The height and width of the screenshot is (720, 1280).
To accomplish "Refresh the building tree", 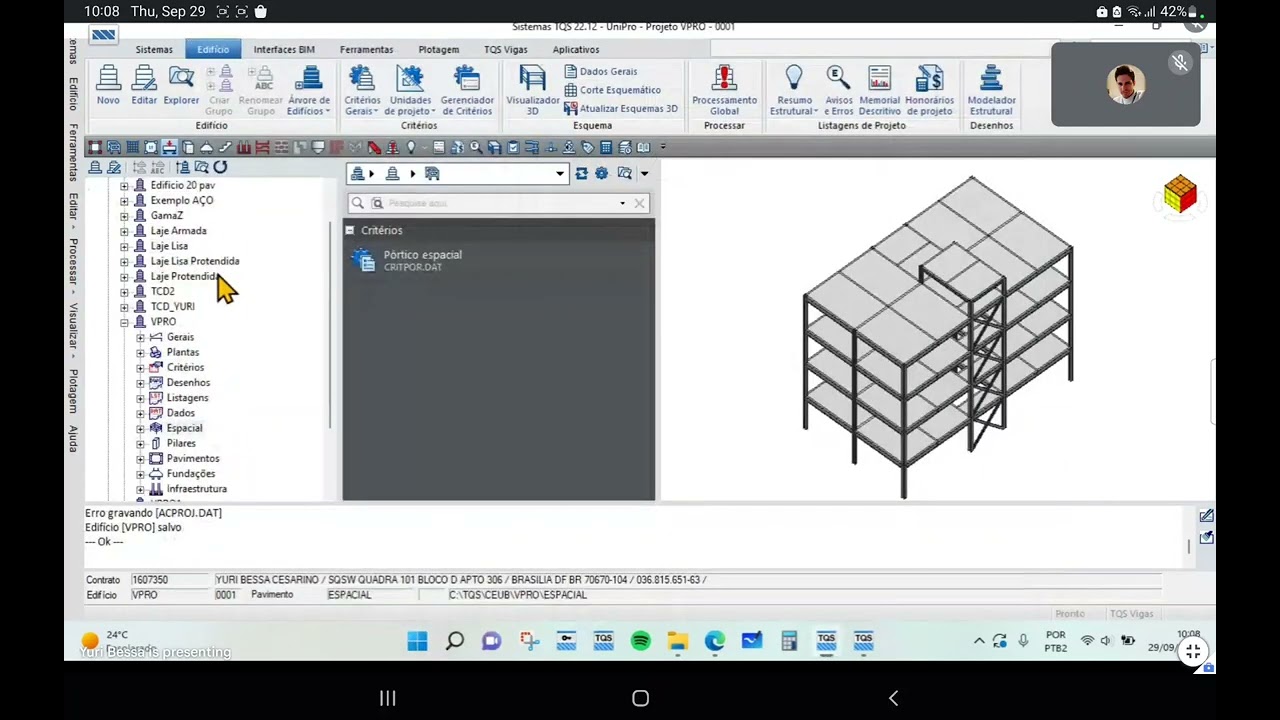I will 220,167.
